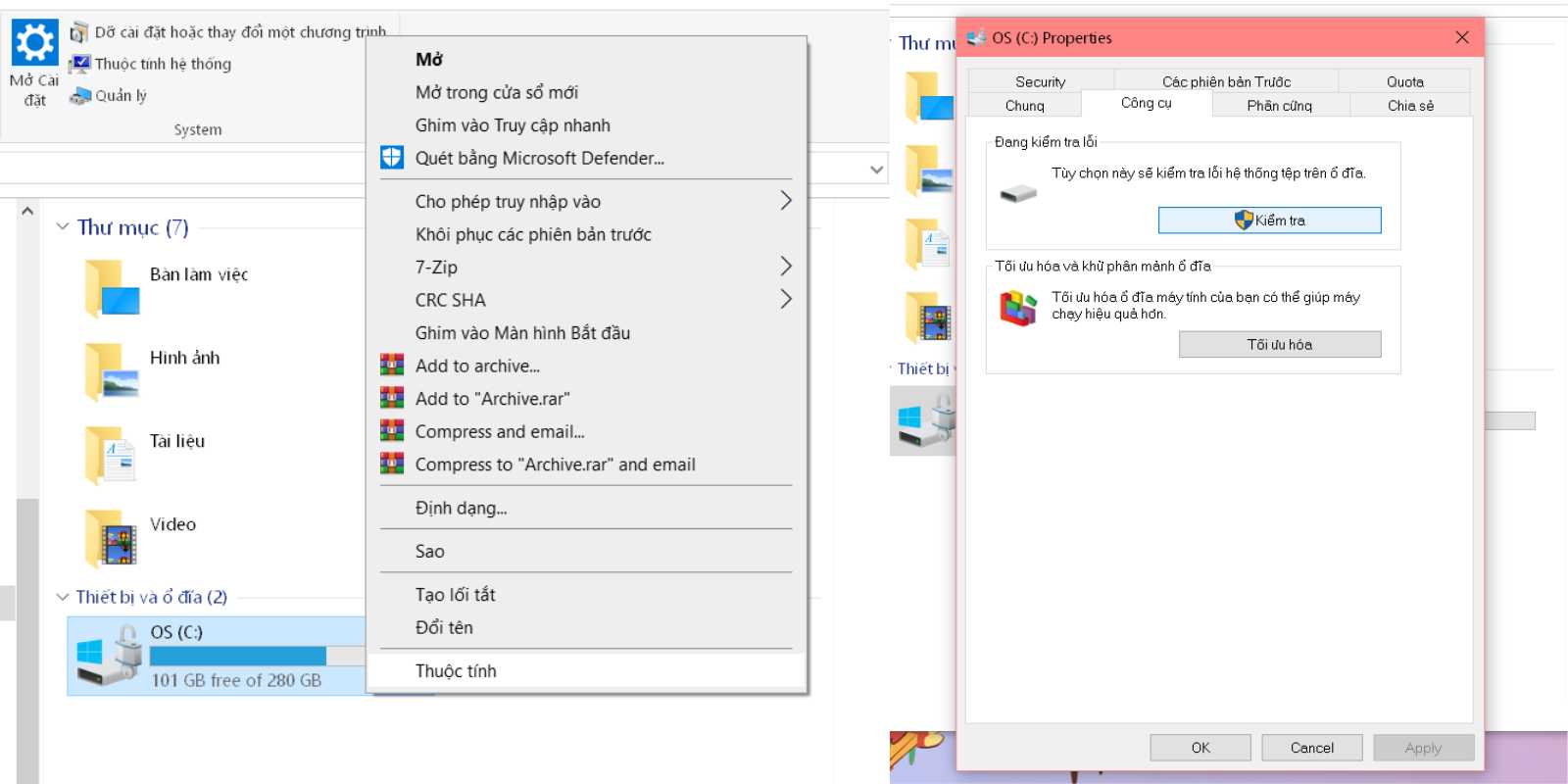This screenshot has width=1568, height=784.
Task: Open the Video folder icon
Action: [112, 538]
